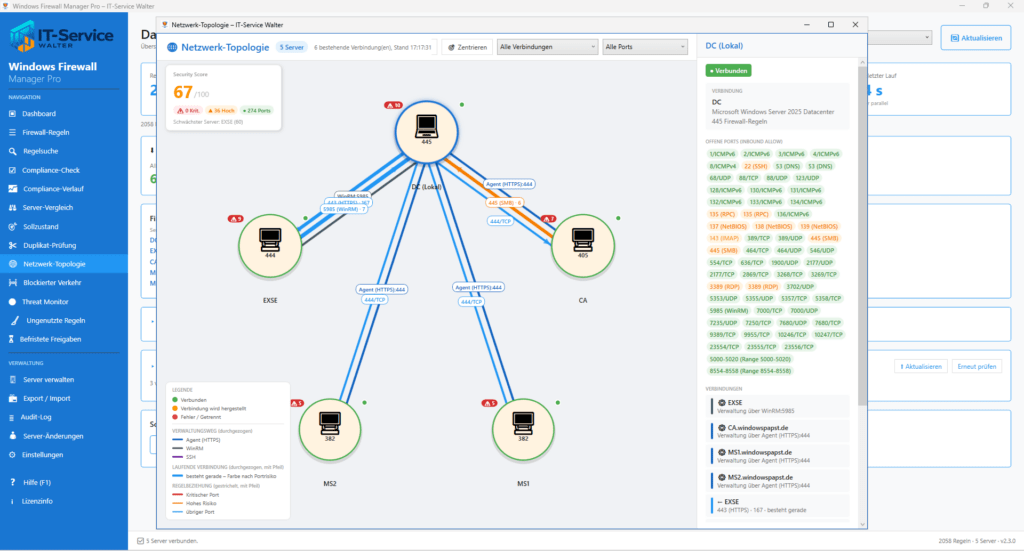
Task: Click the Blockierter Verkehr icon
Action: click(x=12, y=283)
